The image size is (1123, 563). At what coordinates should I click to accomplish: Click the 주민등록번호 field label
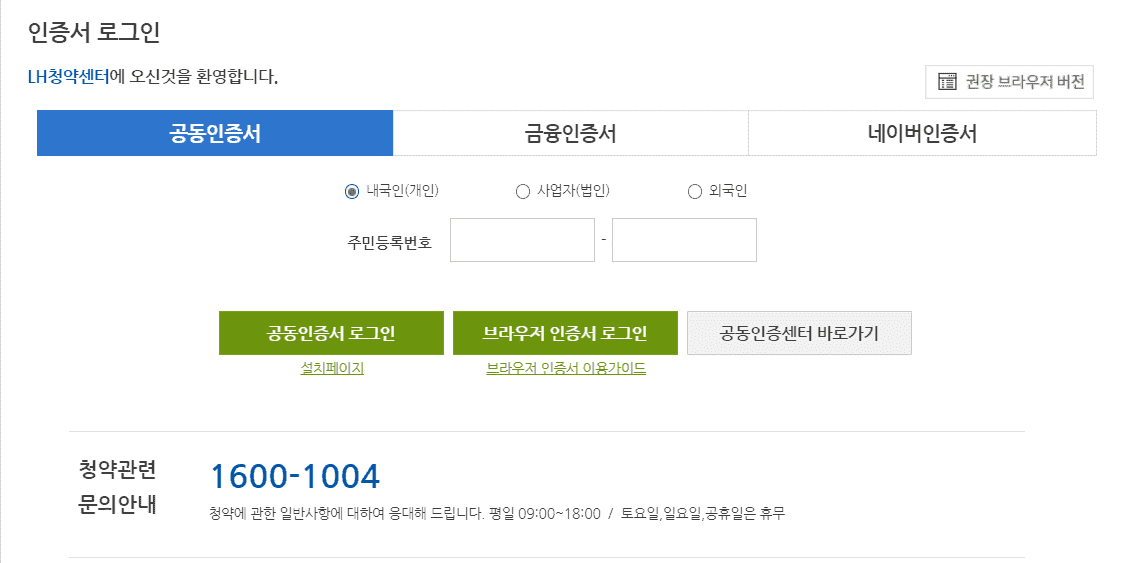coord(390,241)
